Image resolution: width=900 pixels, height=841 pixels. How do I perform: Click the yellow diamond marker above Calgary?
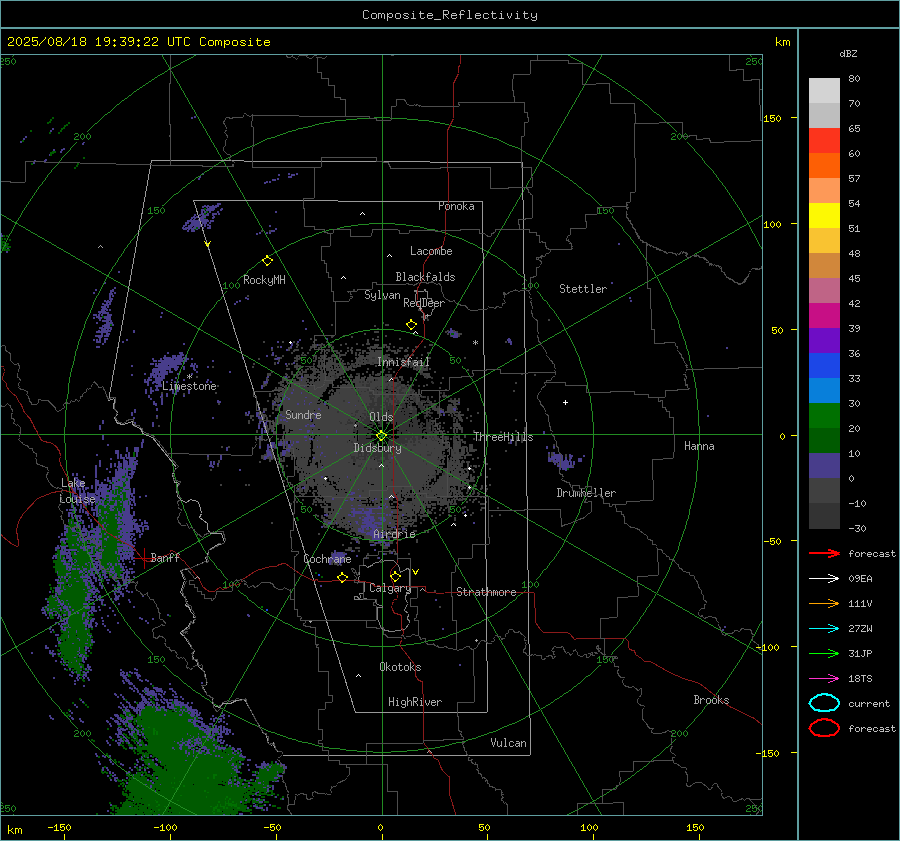coord(395,576)
